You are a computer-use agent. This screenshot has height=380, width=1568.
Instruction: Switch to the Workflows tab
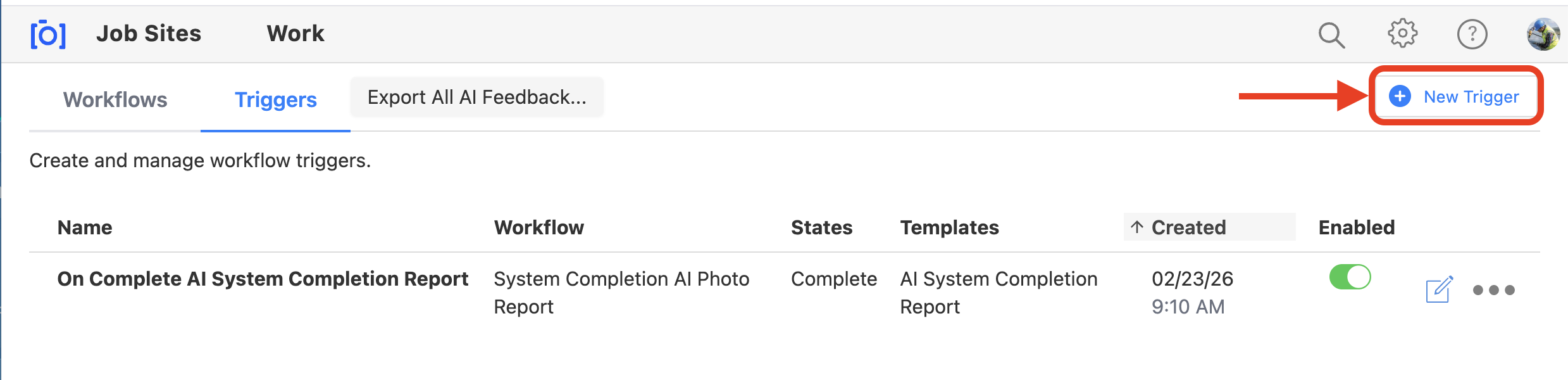pyautogui.click(x=115, y=99)
